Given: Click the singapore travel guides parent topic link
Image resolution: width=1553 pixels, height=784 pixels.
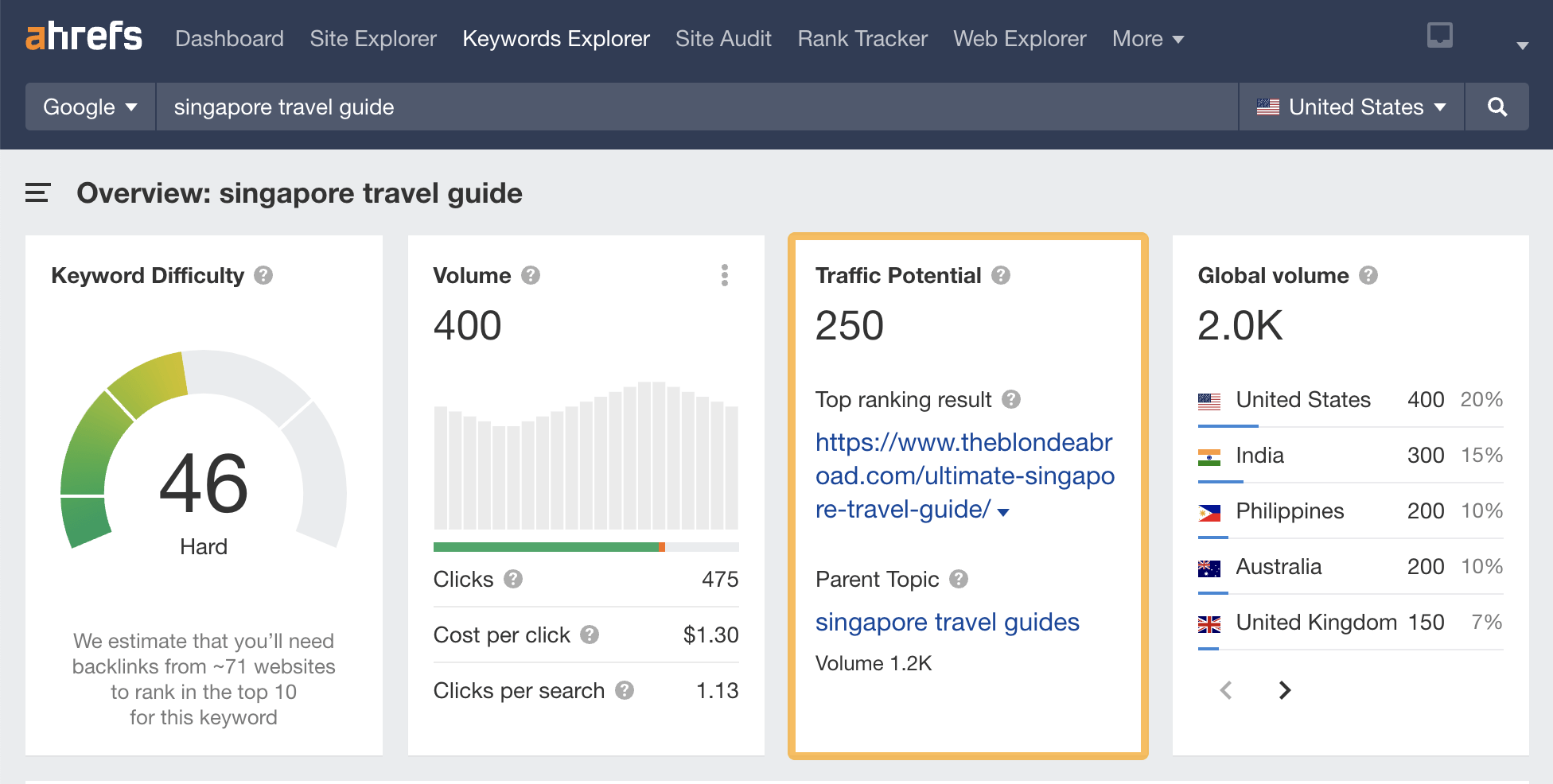Looking at the screenshot, I should [x=947, y=623].
